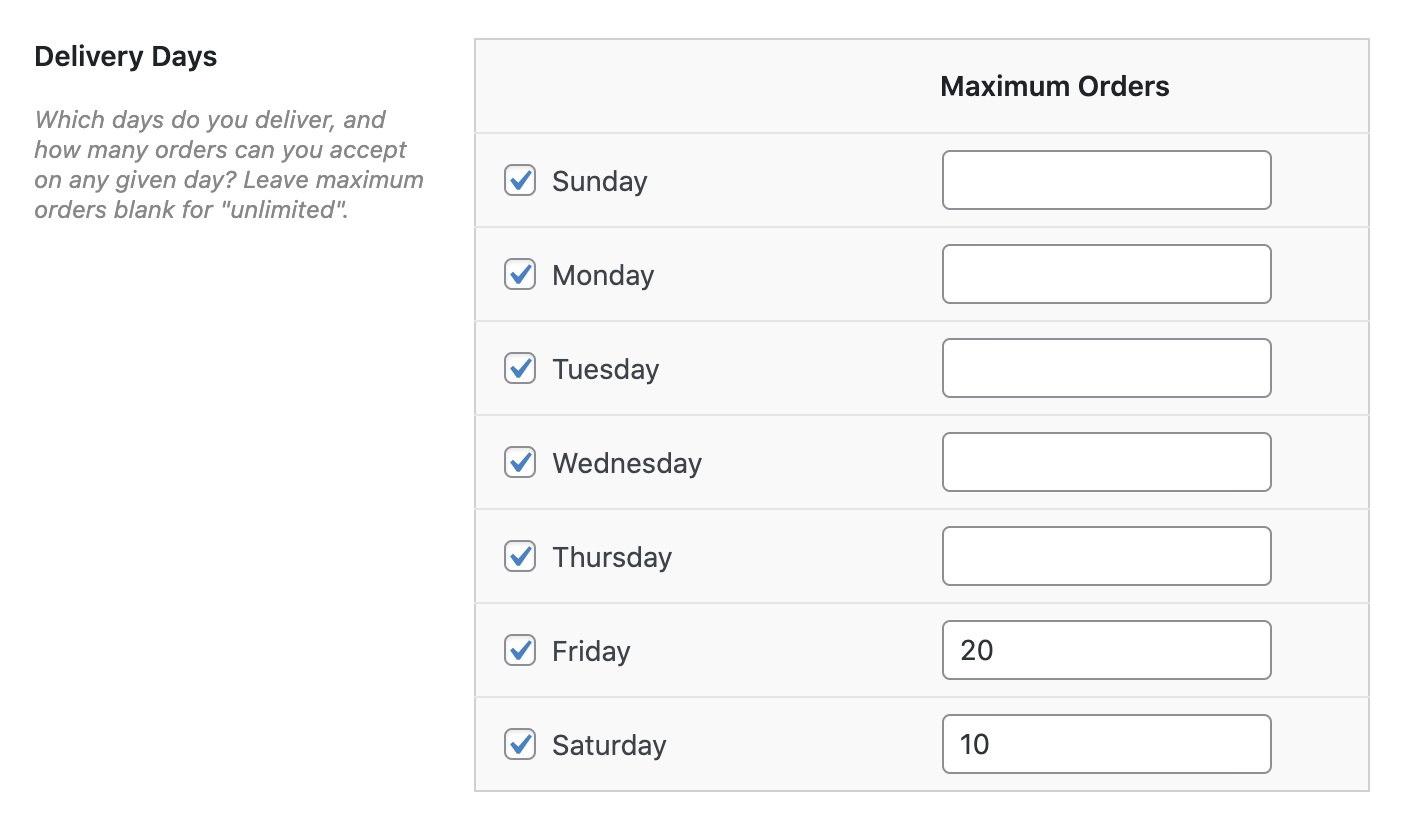1410x834 pixels.
Task: Turn off the Thursday checkbox
Action: click(x=520, y=557)
